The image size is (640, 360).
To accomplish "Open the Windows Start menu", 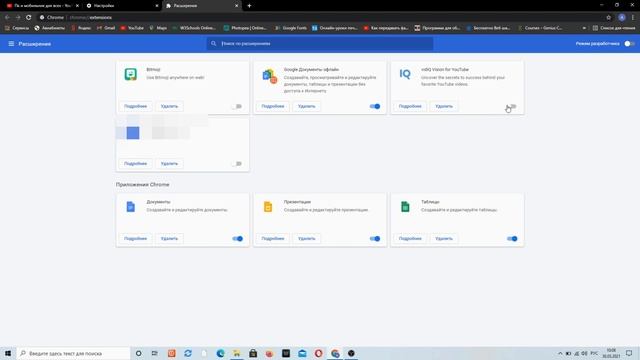I will coord(8,353).
